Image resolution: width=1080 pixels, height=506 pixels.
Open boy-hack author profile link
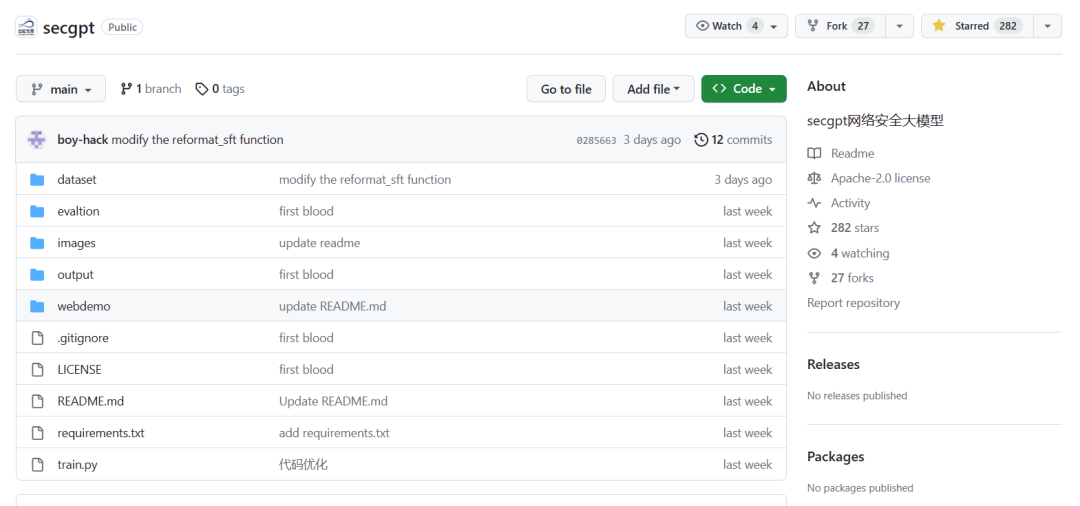click(83, 140)
